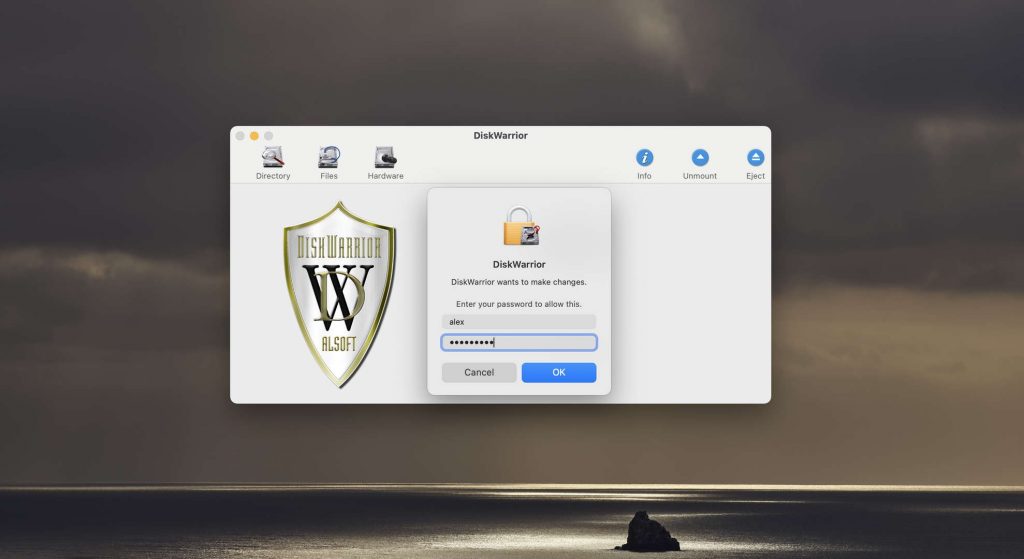
Task: Click the bold DiskWarrior heading in dialog
Action: pos(519,265)
